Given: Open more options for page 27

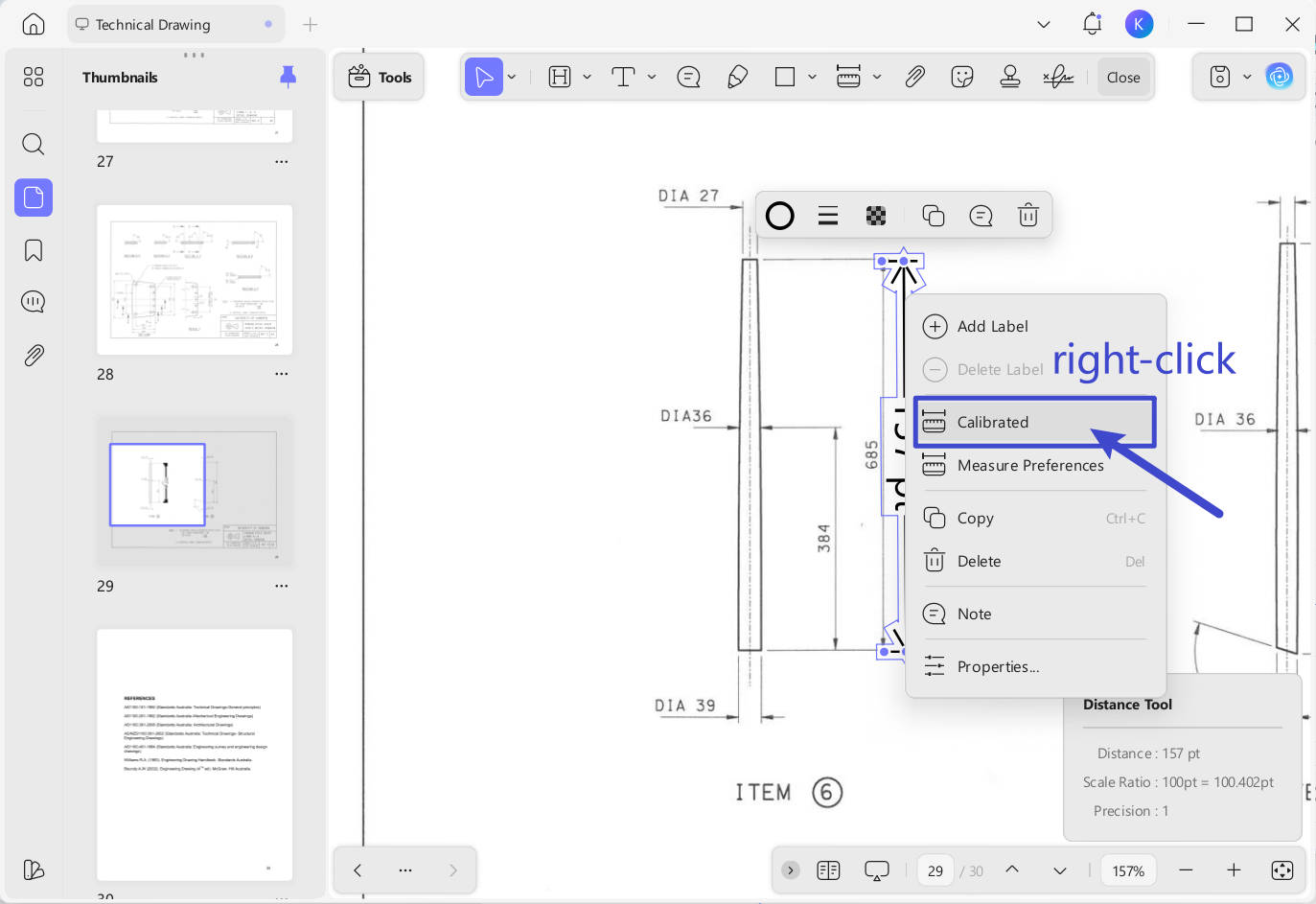Looking at the screenshot, I should click(x=281, y=161).
